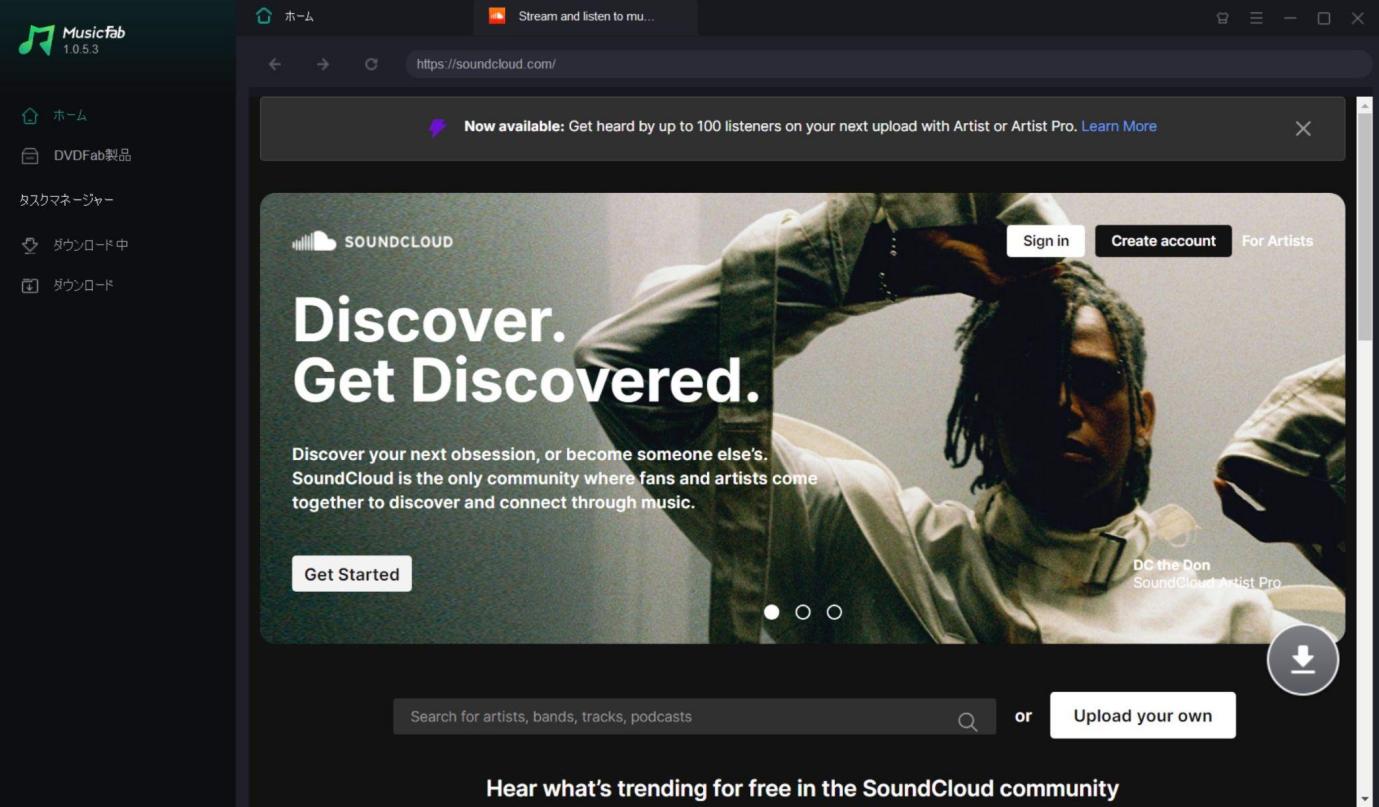Open the skin/shirt icon in title bar

1222,18
